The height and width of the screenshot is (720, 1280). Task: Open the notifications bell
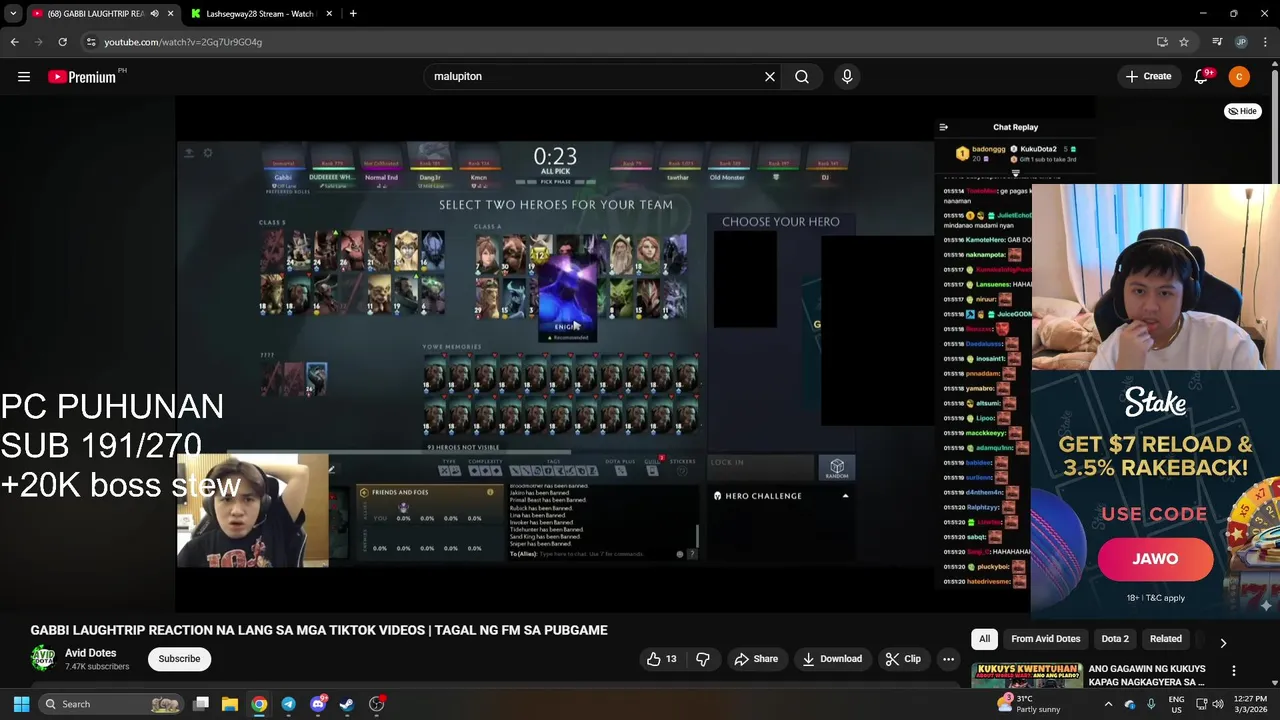[1203, 76]
